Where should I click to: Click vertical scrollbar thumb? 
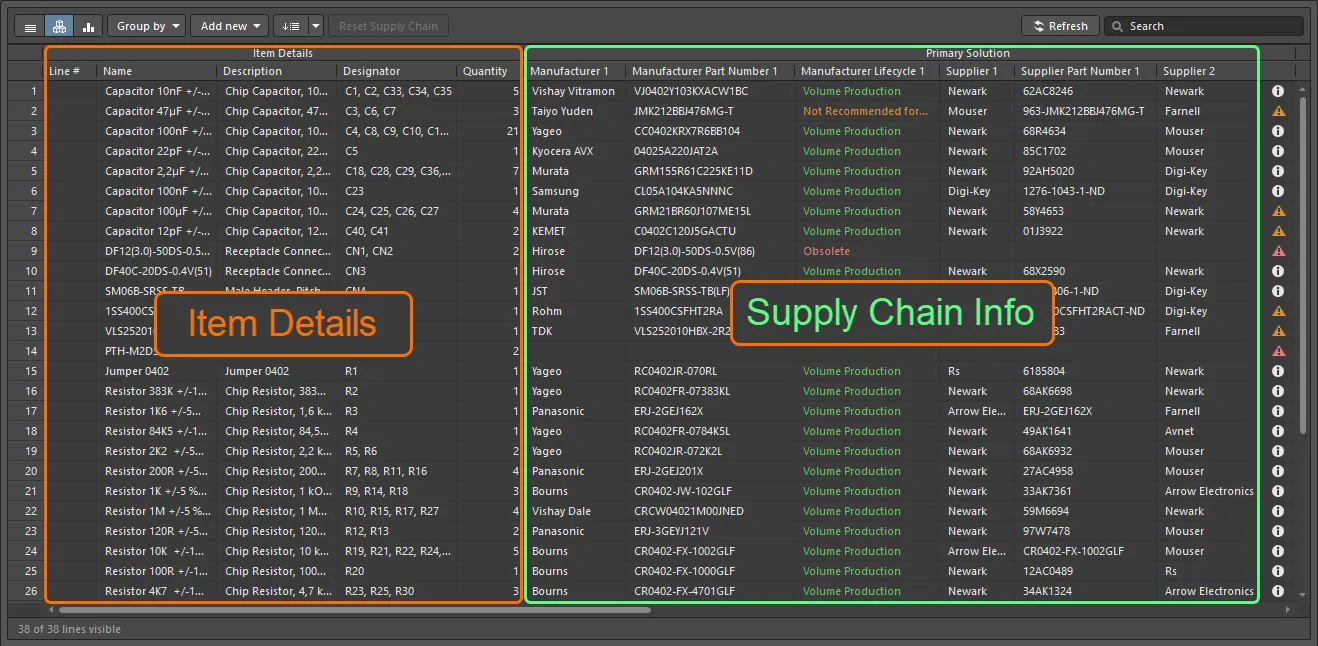(x=1302, y=265)
